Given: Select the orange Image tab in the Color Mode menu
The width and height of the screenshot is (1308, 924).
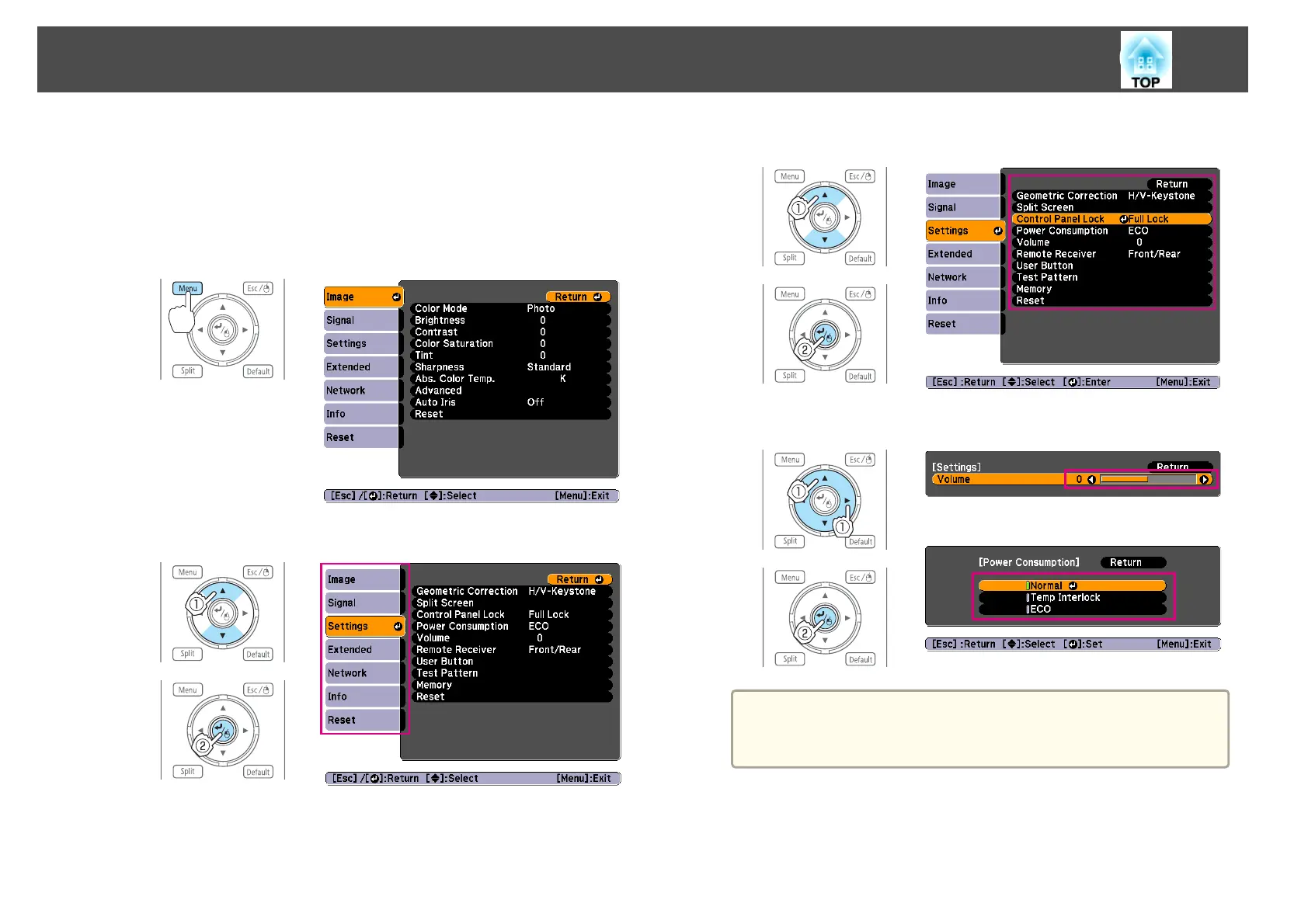Looking at the screenshot, I should coord(363,297).
